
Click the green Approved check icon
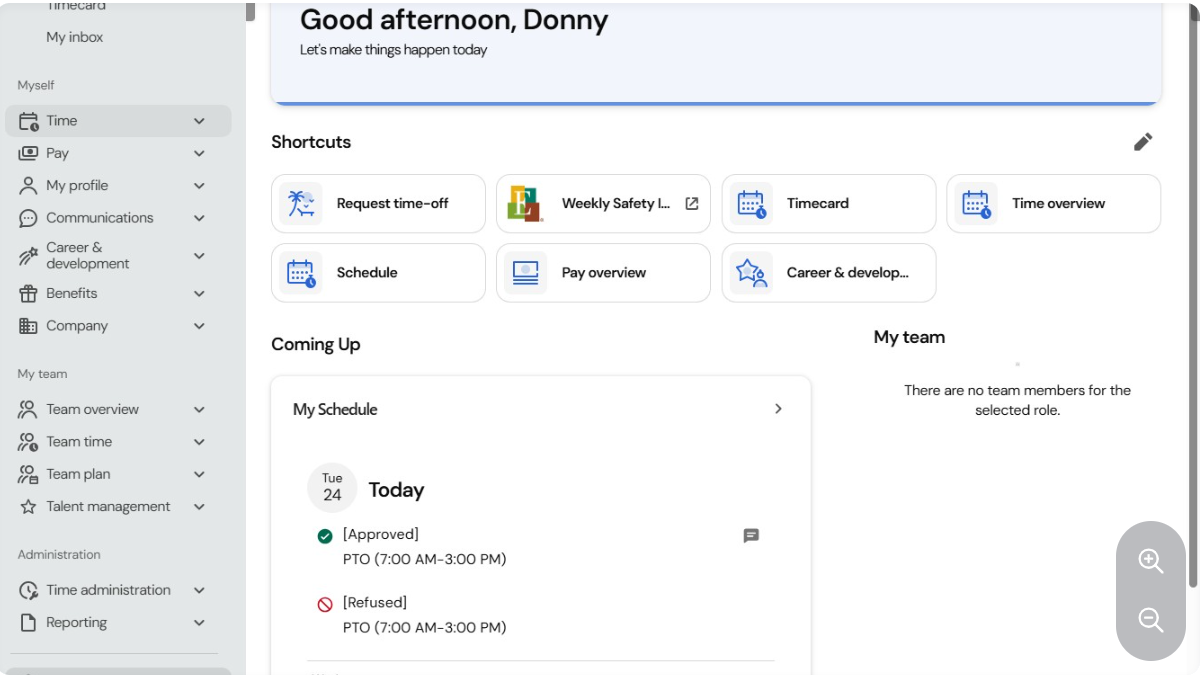point(325,537)
